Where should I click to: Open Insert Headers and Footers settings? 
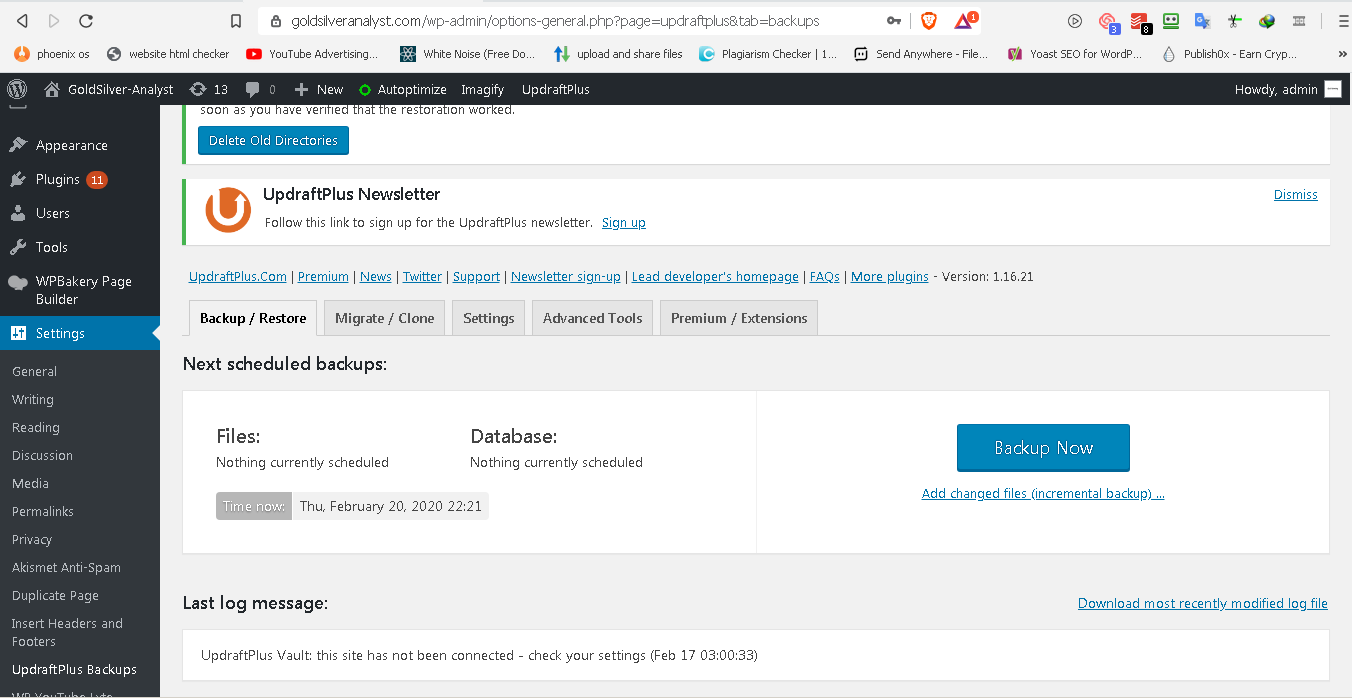pyautogui.click(x=67, y=632)
